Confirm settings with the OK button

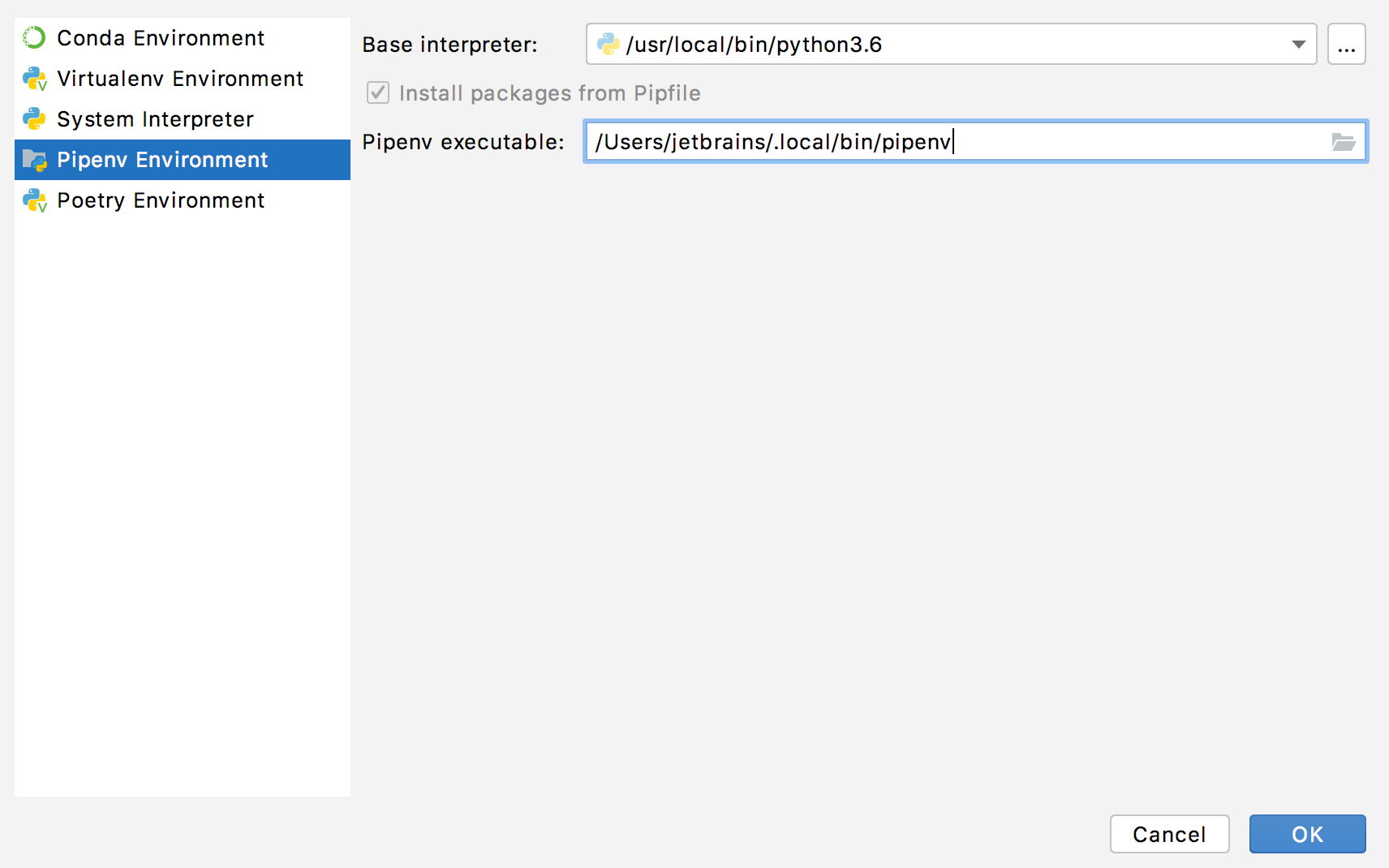point(1307,834)
